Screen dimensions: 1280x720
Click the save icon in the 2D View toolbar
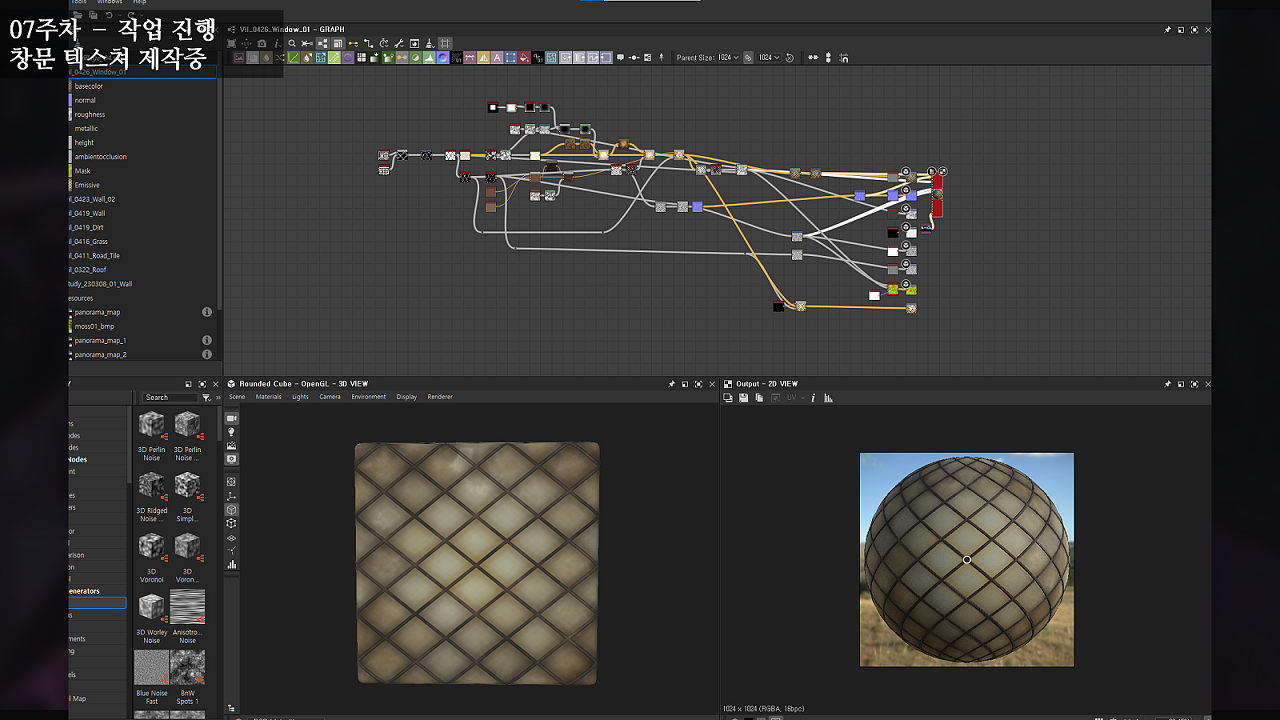point(743,398)
